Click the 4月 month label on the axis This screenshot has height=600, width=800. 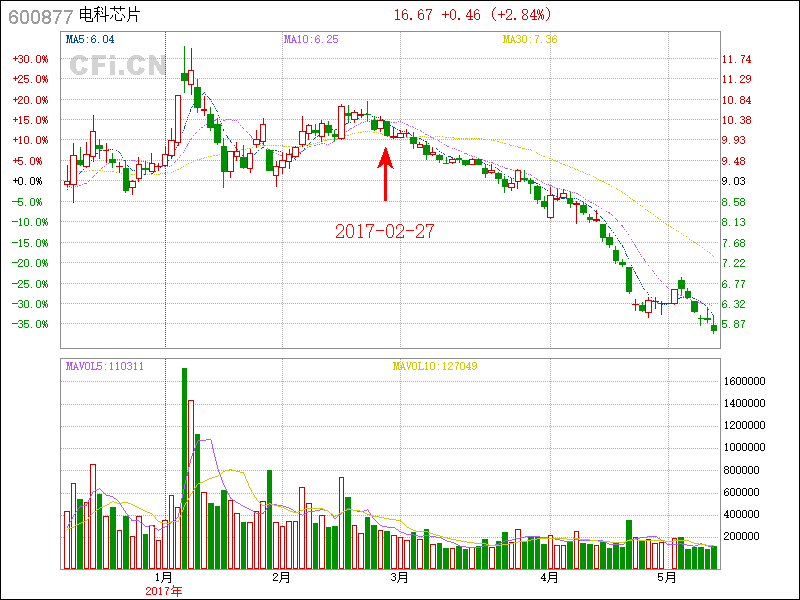coord(549,577)
